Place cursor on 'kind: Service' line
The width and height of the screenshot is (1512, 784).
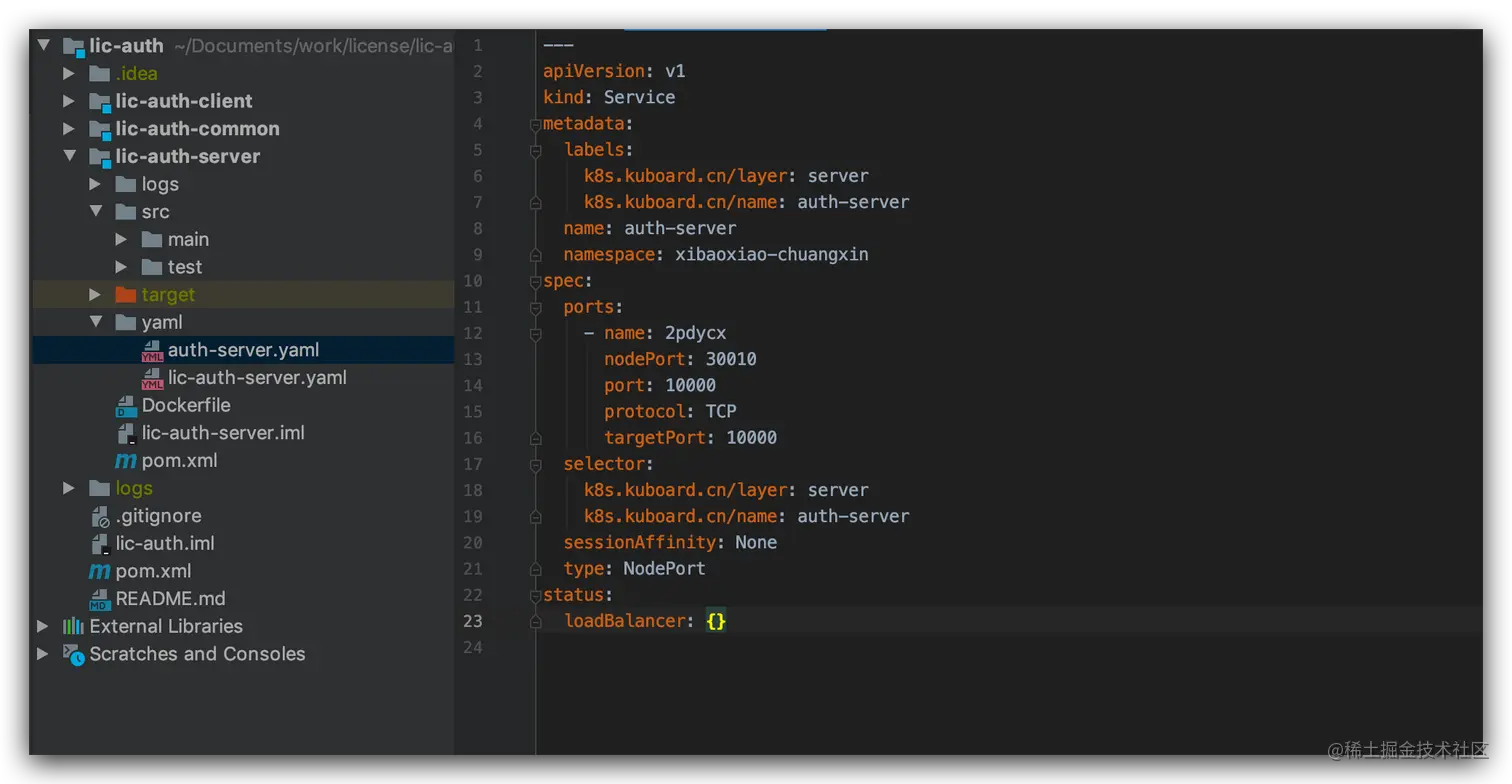pos(609,97)
